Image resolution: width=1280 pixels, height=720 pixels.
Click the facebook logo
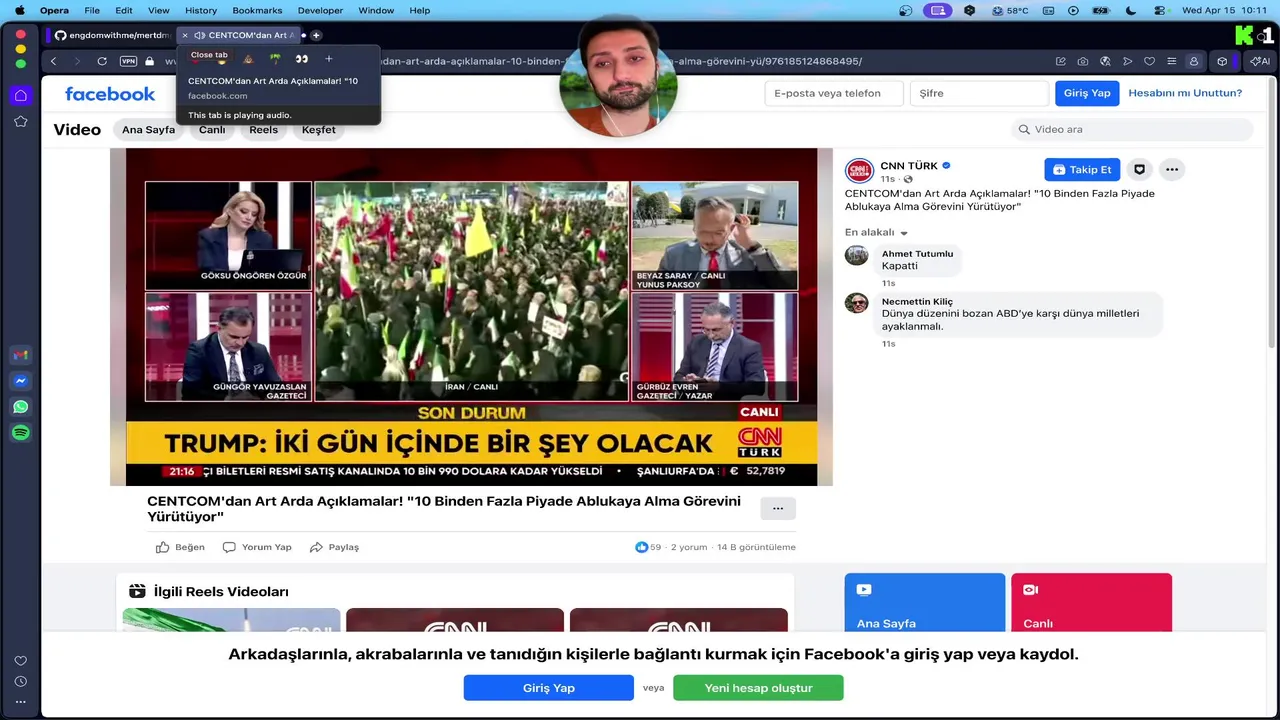(x=110, y=94)
